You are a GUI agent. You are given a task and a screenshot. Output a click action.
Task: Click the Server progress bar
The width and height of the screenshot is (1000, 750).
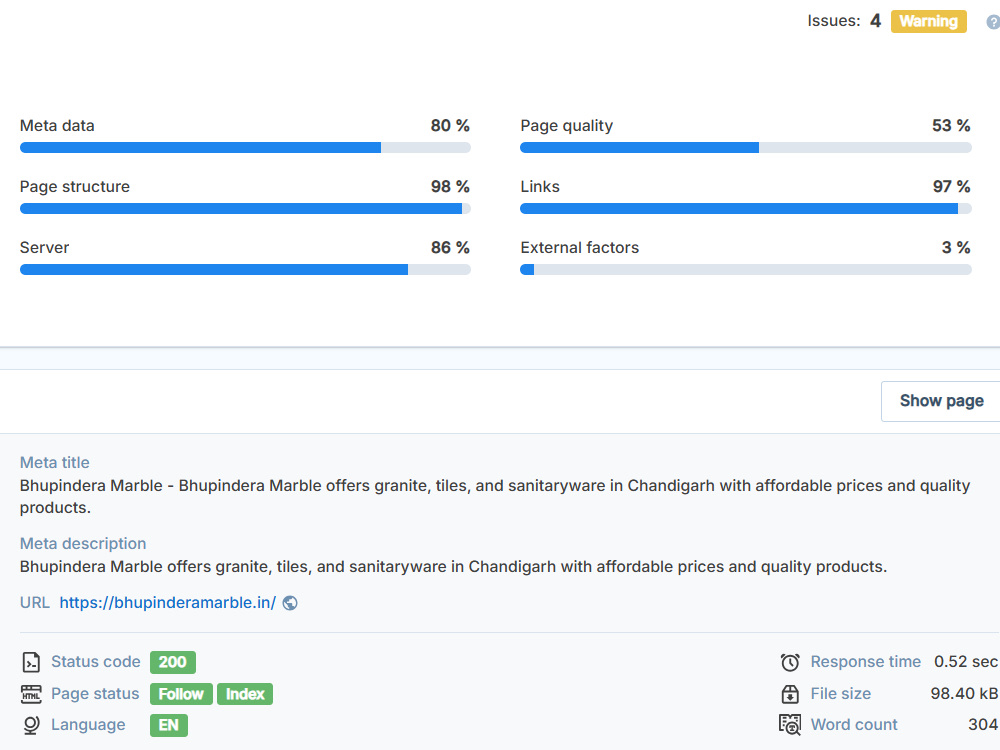click(x=245, y=270)
